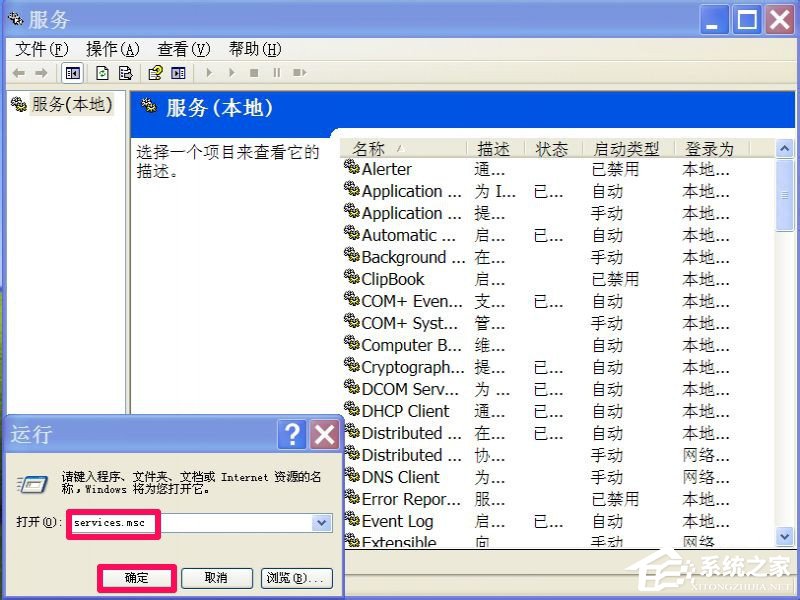The image size is (800, 600).
Task: Toggle the Show/Hide Console Tree icon
Action: coord(71,72)
